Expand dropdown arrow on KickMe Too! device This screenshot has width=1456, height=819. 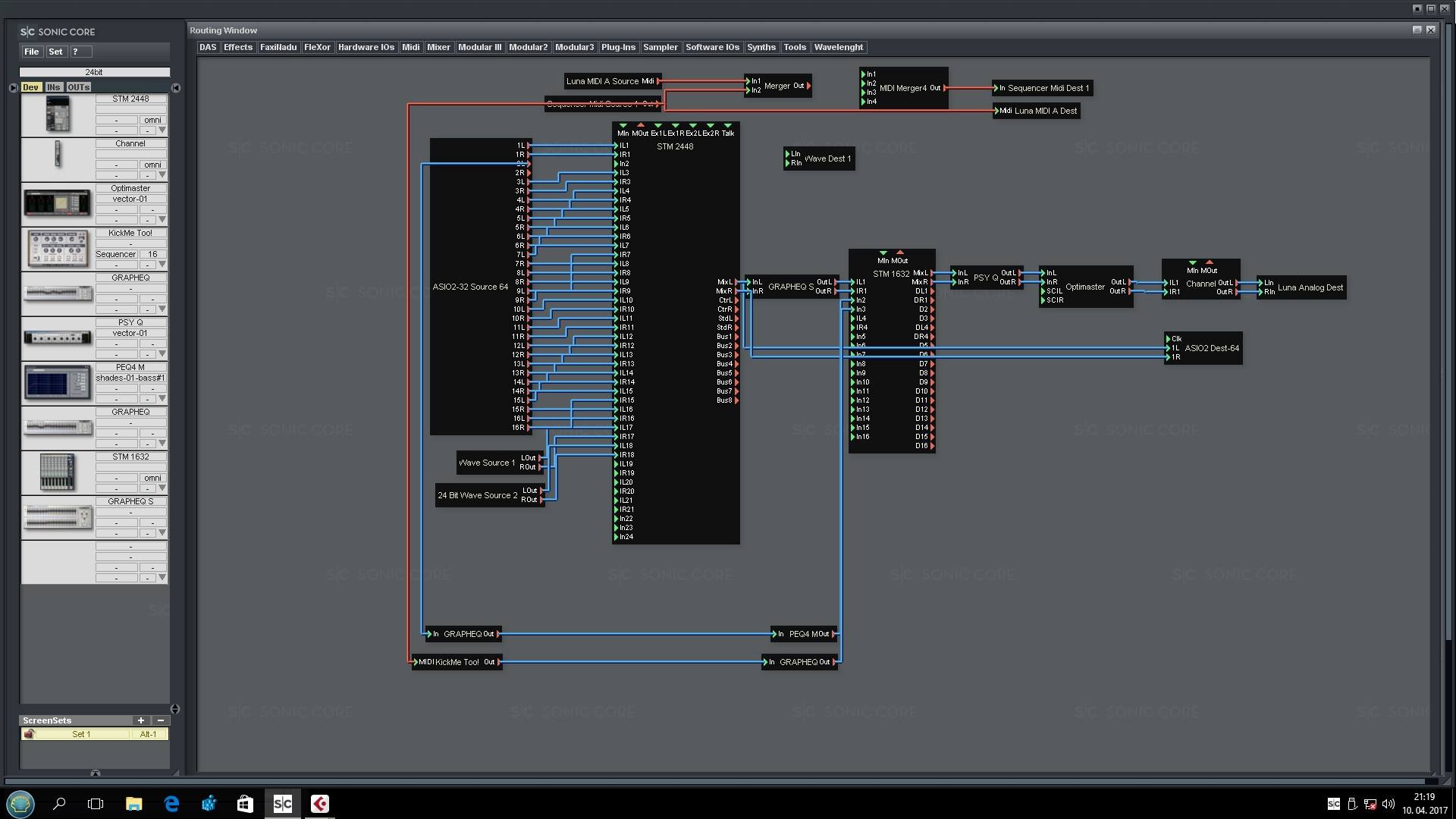pyautogui.click(x=162, y=265)
